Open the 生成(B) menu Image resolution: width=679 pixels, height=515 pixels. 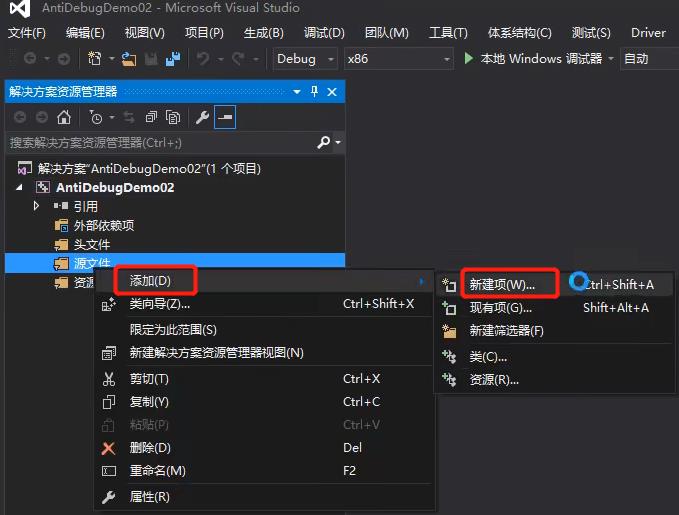click(263, 33)
